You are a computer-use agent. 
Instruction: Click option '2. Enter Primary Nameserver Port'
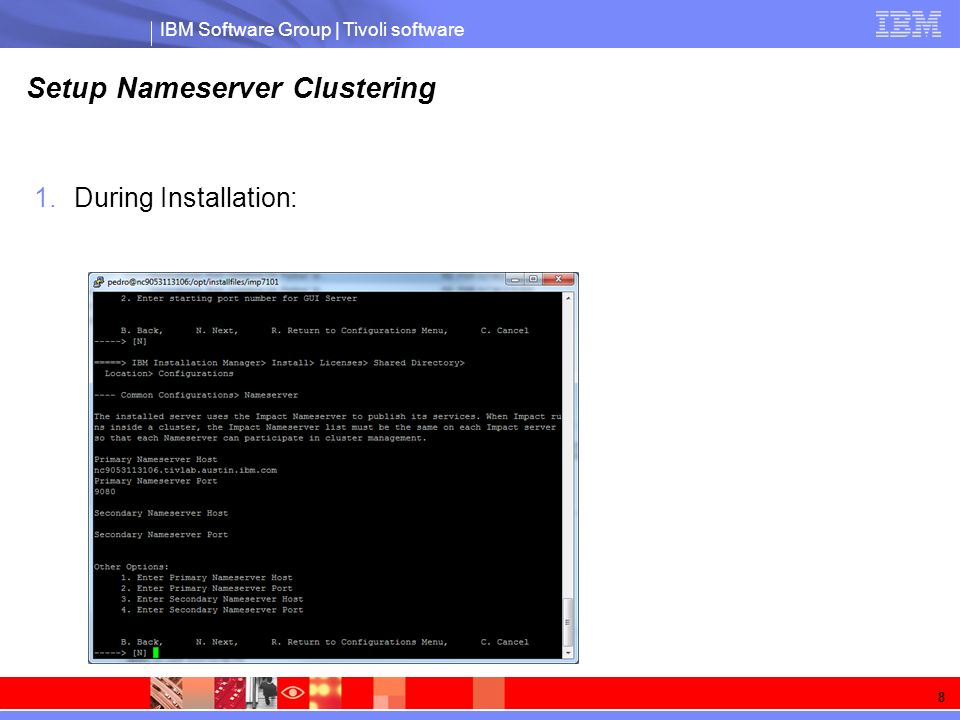206,588
